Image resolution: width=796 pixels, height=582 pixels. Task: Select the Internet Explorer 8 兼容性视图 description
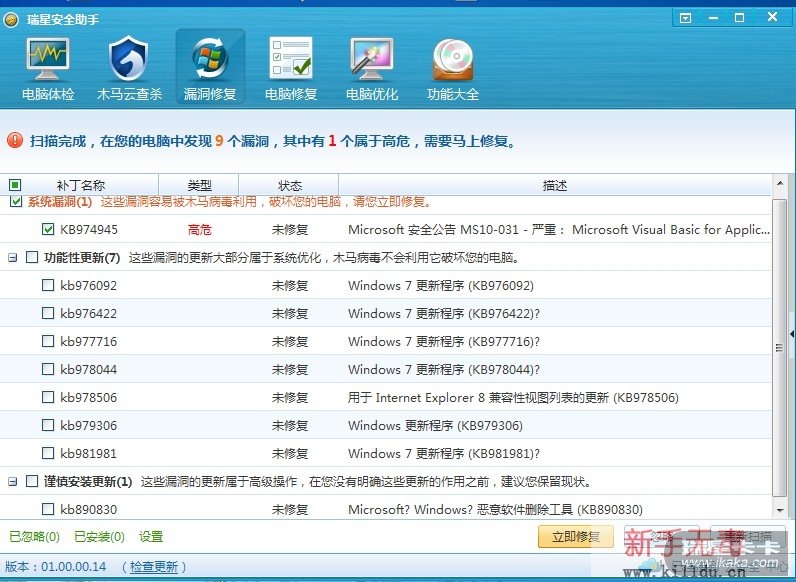[513, 397]
